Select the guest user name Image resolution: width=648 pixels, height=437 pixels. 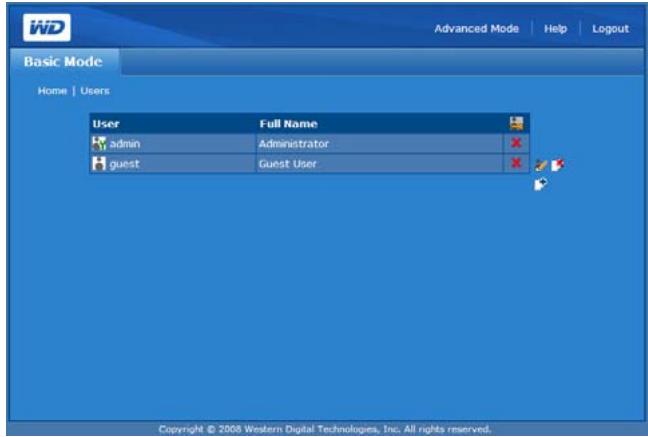pos(124,164)
